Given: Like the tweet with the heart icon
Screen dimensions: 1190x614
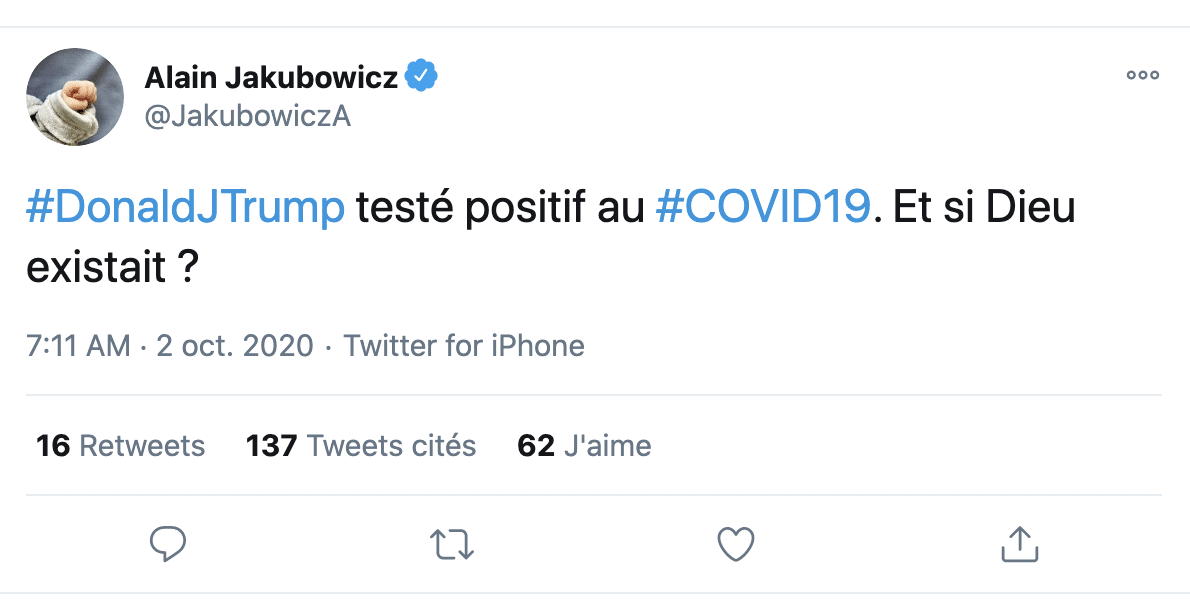Looking at the screenshot, I should click(x=736, y=544).
